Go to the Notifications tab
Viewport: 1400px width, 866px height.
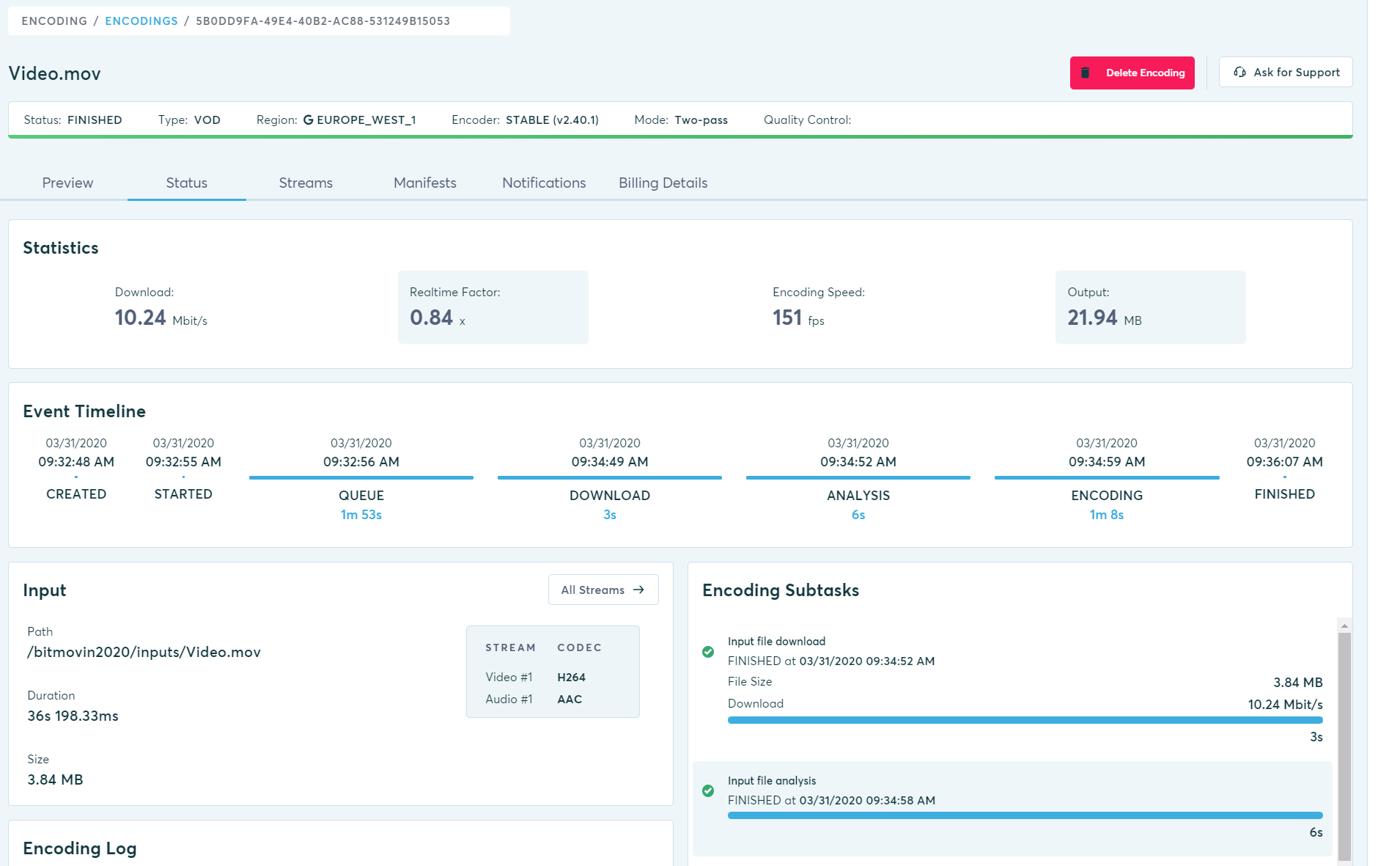pos(544,183)
